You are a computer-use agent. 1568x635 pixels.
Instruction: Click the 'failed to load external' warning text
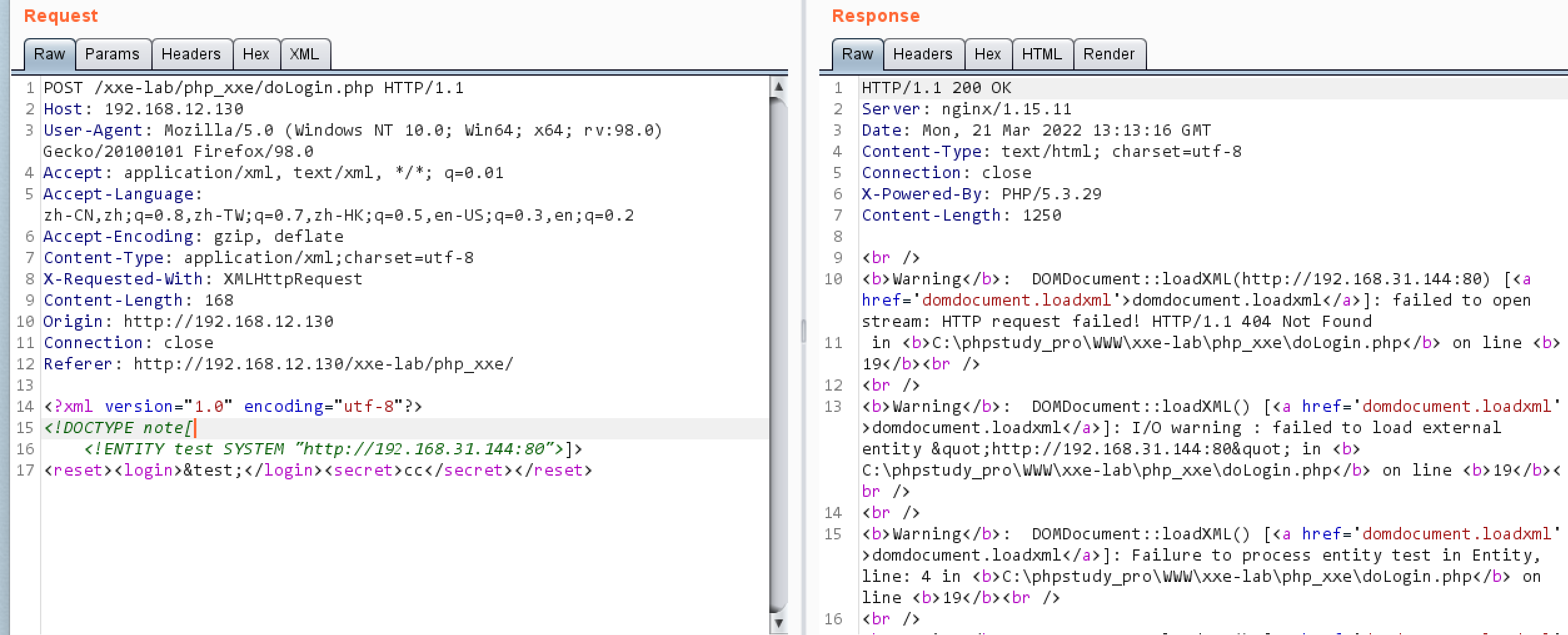1387,427
